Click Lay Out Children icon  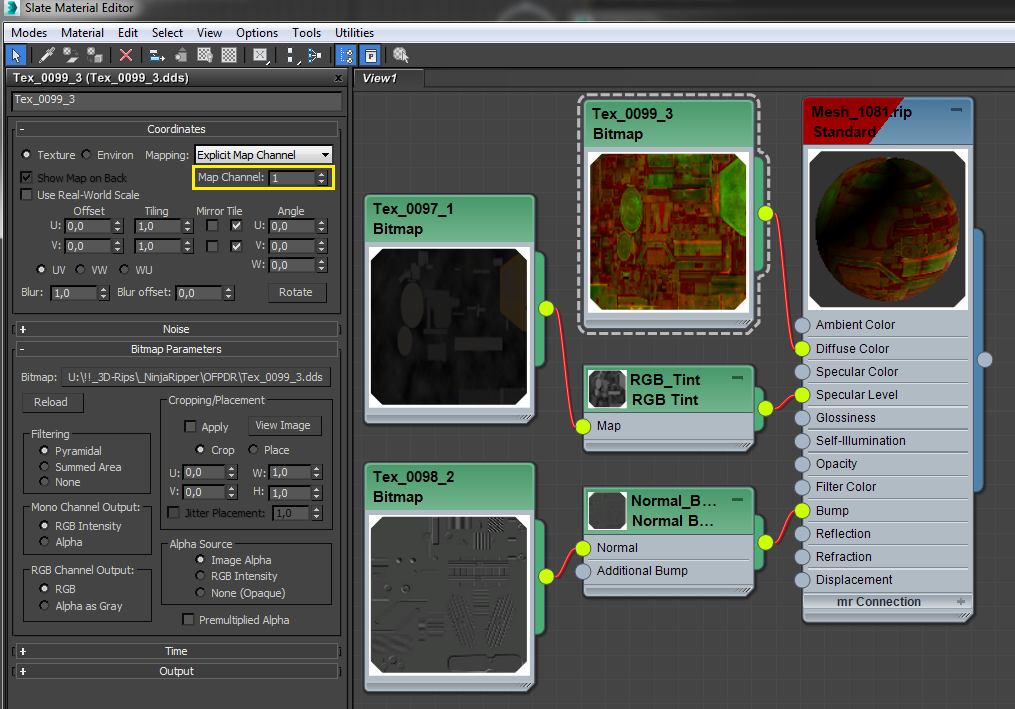[x=314, y=56]
